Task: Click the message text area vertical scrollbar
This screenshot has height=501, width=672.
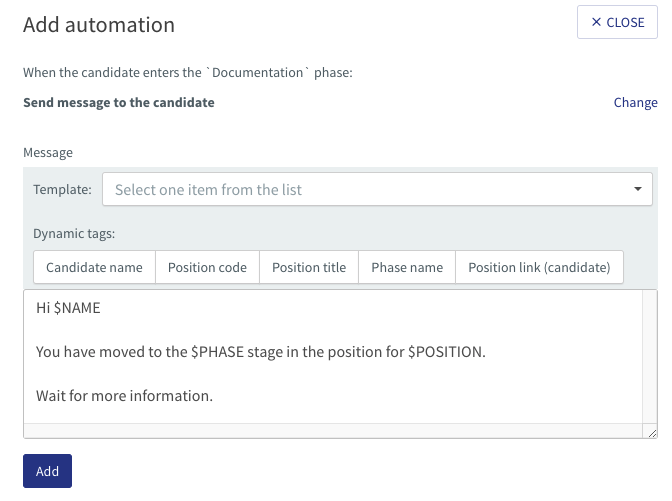Action: (649, 357)
